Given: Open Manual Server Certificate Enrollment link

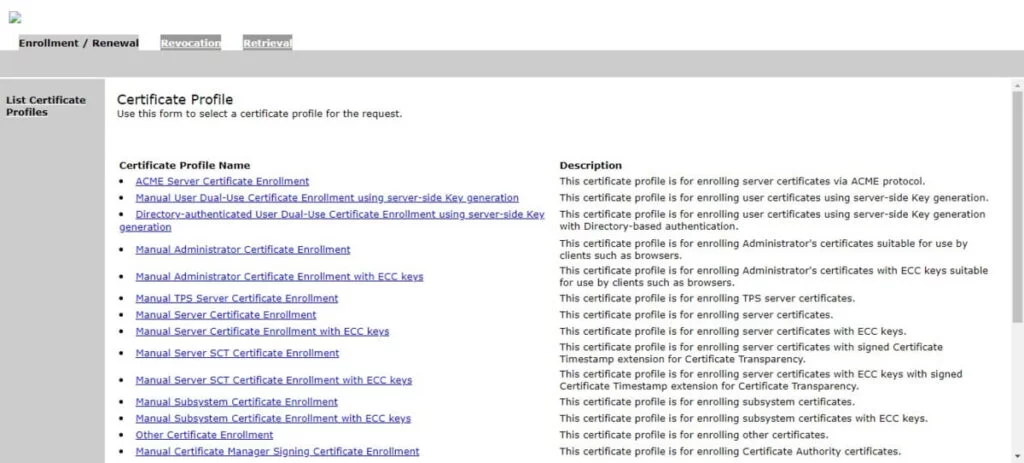Looking at the screenshot, I should 226,315.
